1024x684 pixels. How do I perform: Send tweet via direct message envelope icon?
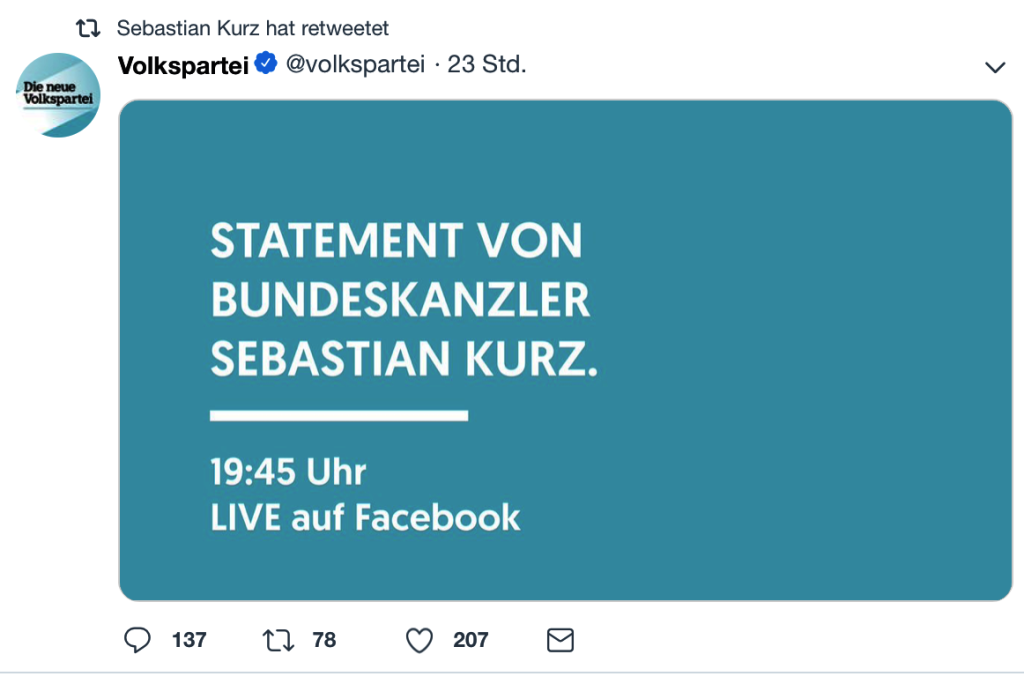pos(561,640)
